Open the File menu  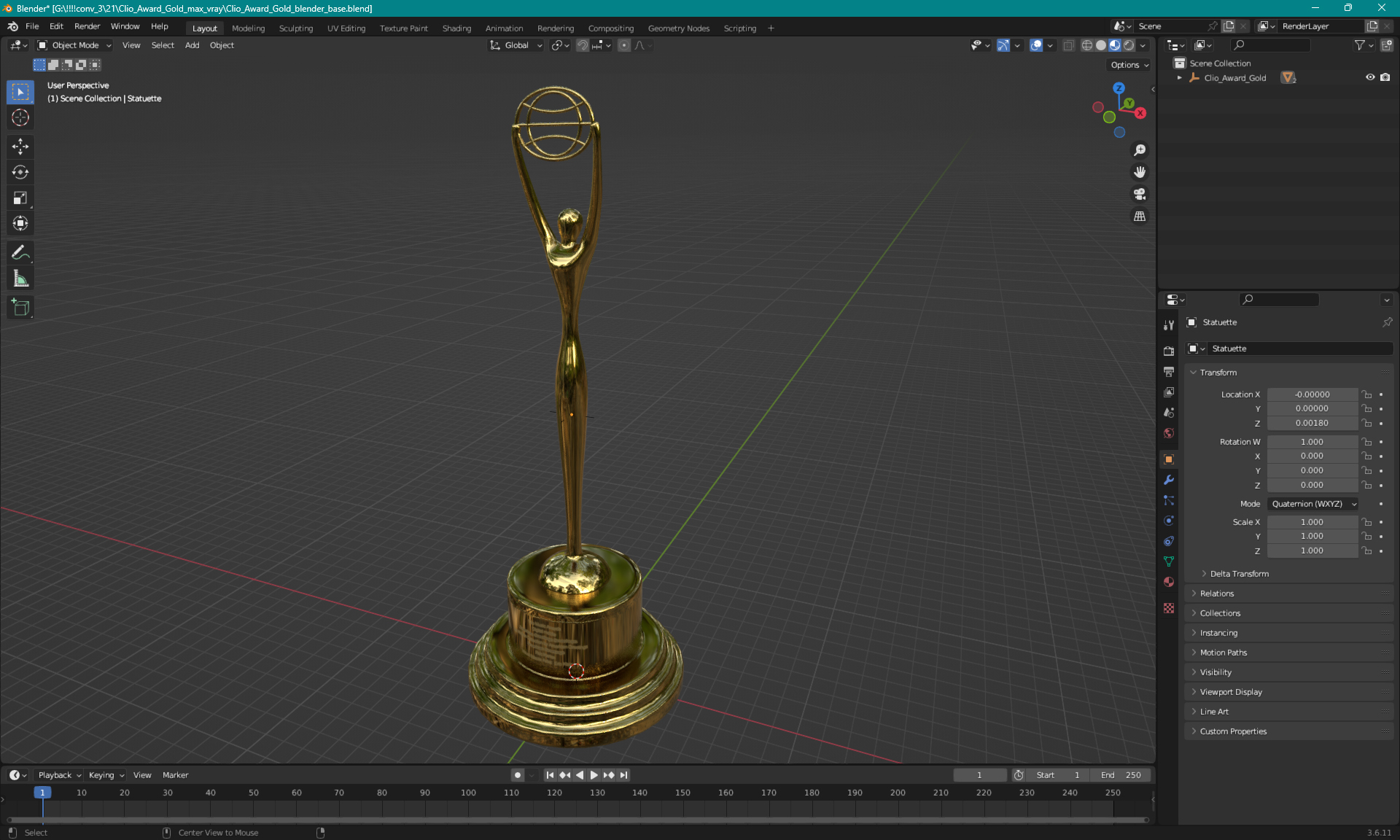pos(32,26)
